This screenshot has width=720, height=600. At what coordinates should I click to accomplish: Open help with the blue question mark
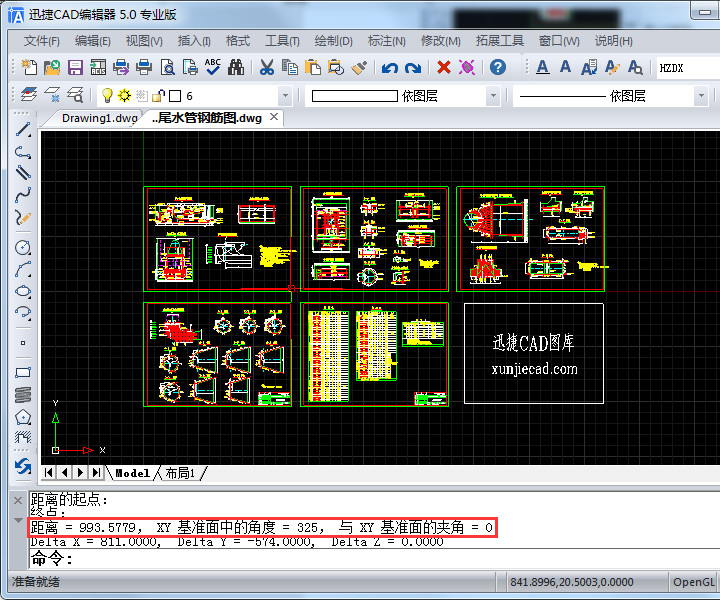point(498,67)
